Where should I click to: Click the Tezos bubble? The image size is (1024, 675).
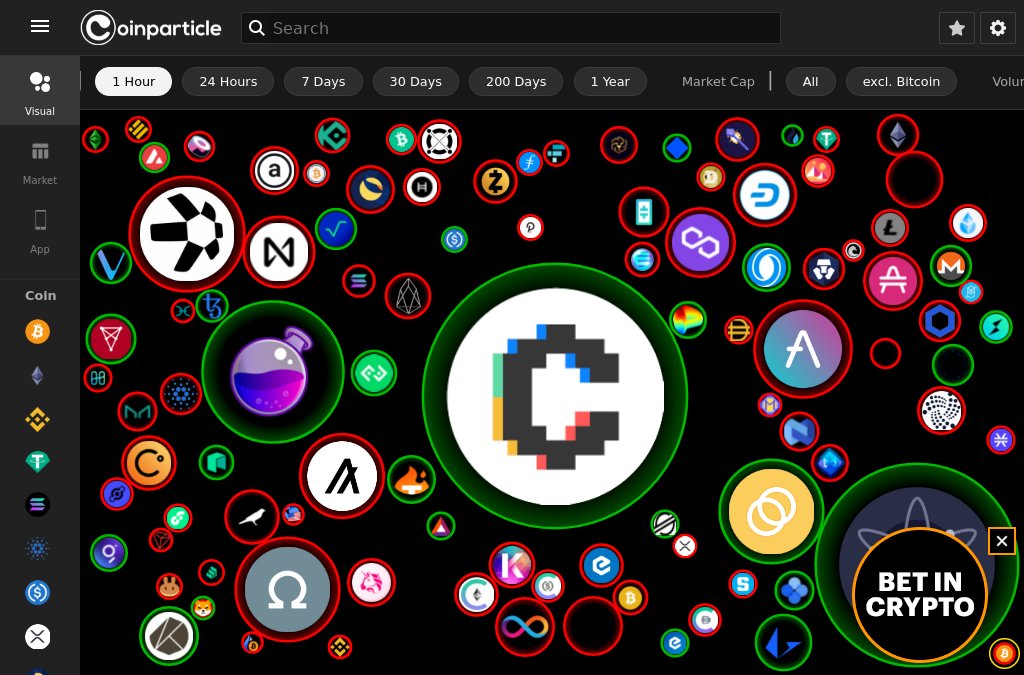click(x=212, y=306)
